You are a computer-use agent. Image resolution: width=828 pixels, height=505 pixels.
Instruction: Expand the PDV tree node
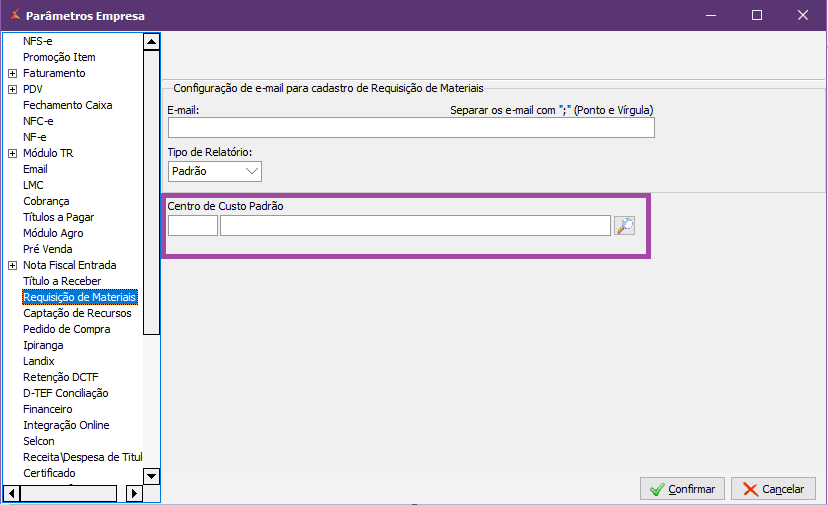12,89
